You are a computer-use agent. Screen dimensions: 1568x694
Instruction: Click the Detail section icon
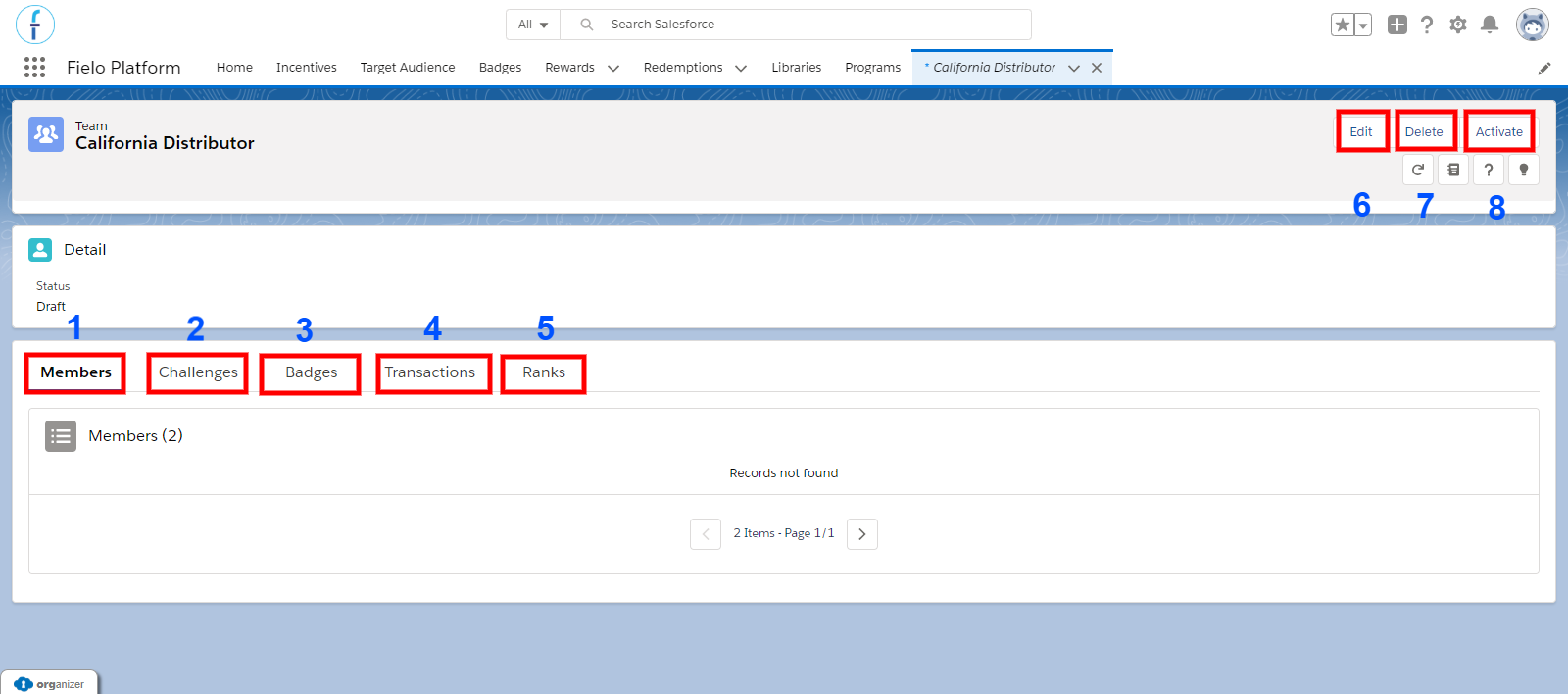click(40, 250)
